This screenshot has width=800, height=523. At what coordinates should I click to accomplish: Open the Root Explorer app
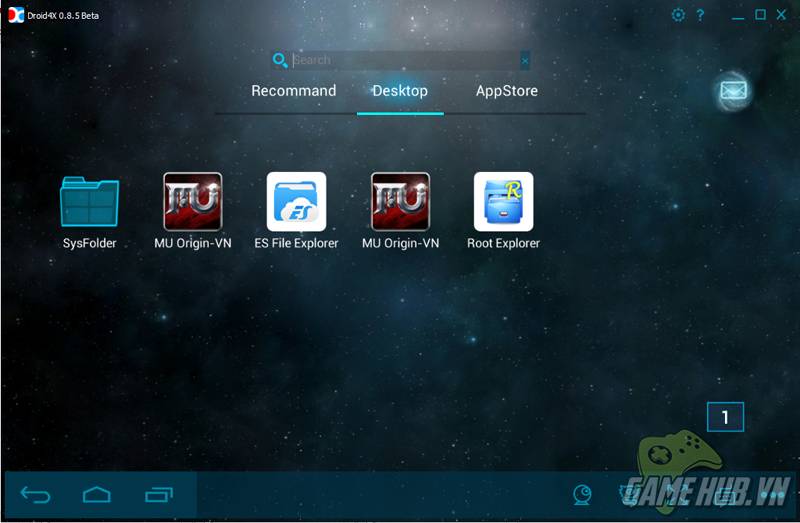coord(503,202)
